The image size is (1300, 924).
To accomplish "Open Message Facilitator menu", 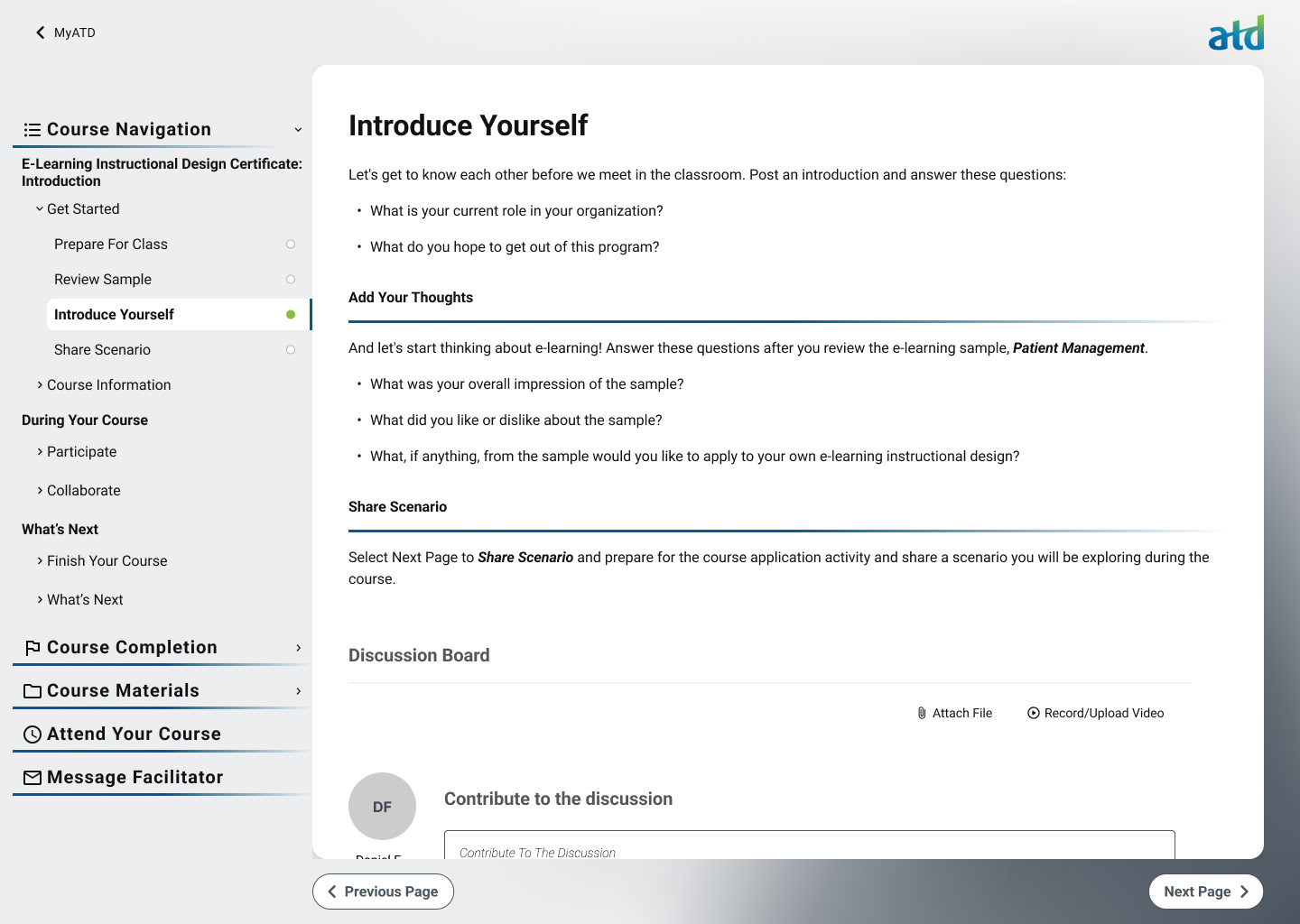I will coord(135,778).
